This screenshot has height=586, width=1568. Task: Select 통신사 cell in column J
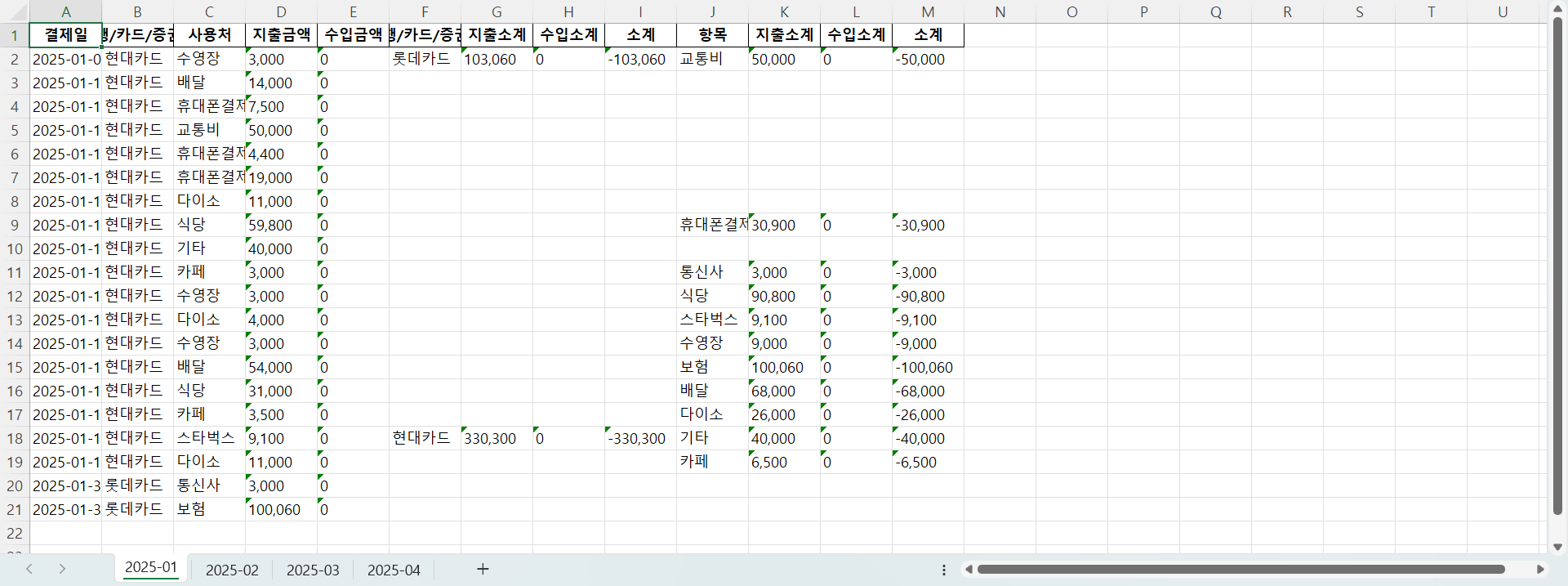click(712, 272)
